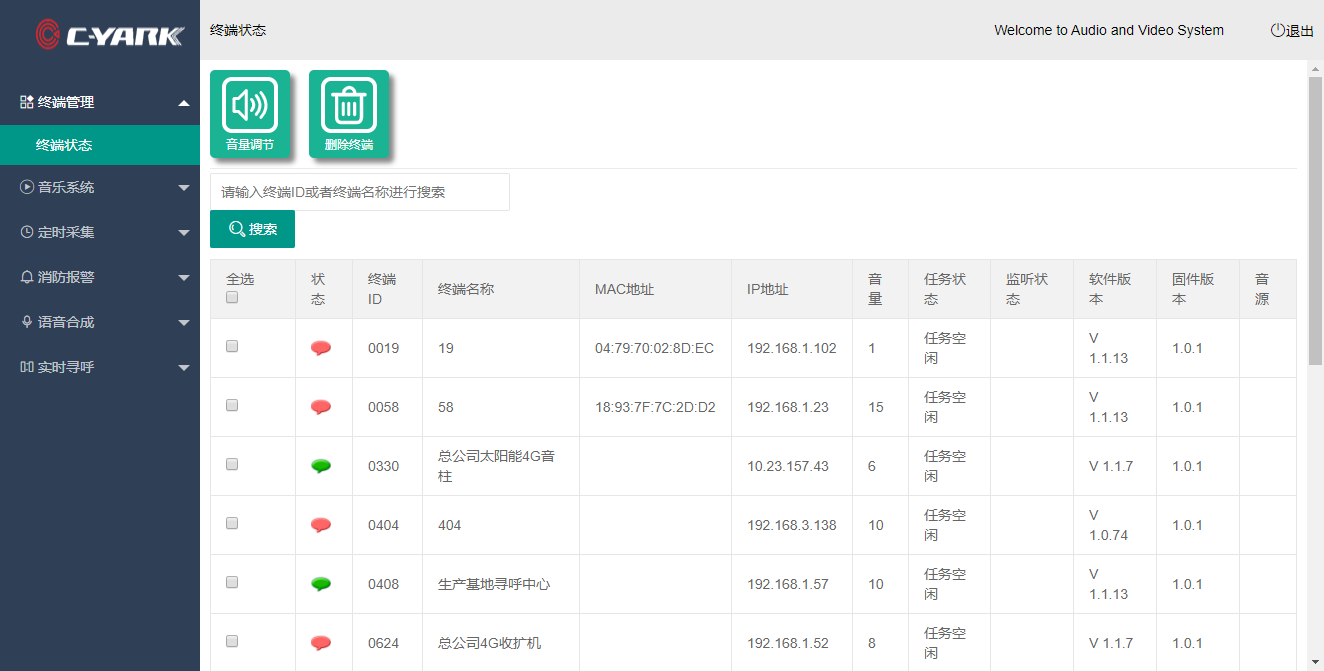Image resolution: width=1324 pixels, height=671 pixels.
Task: Click green status icon for terminal 0408
Action: 321,584
